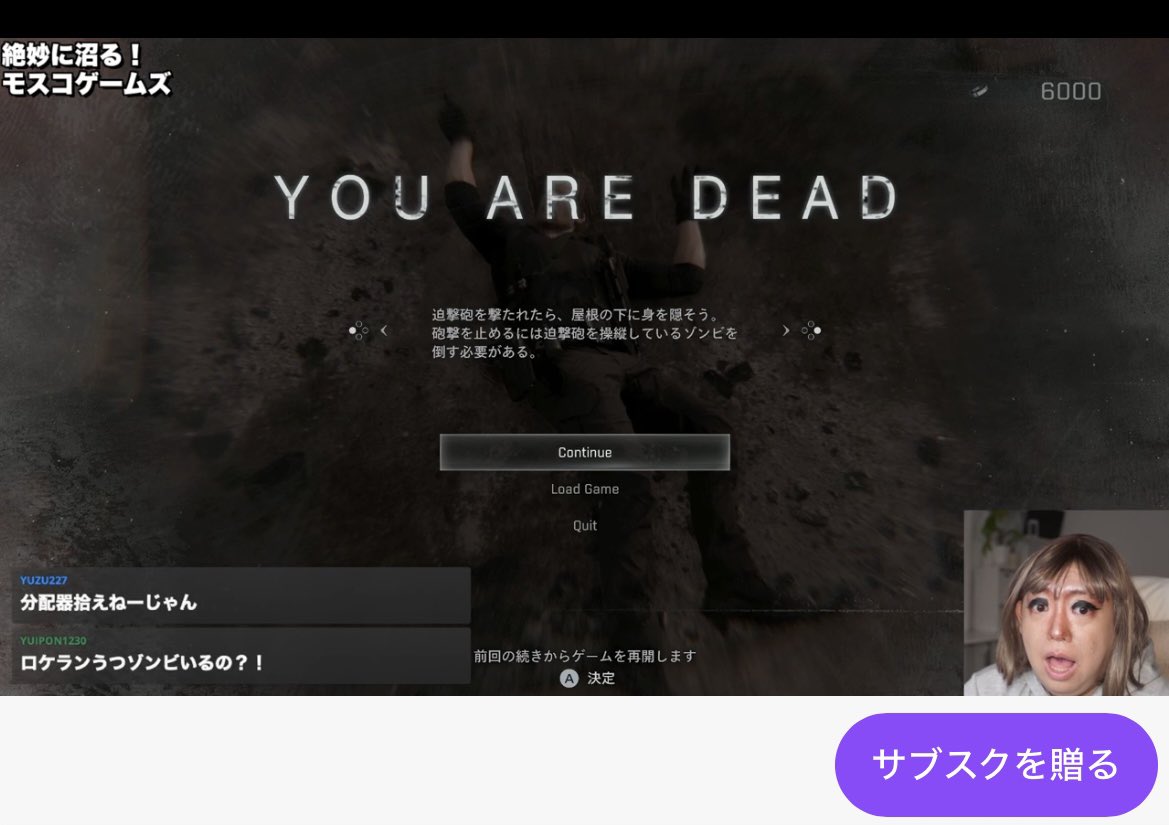Select Quit in the death menu

tap(584, 525)
